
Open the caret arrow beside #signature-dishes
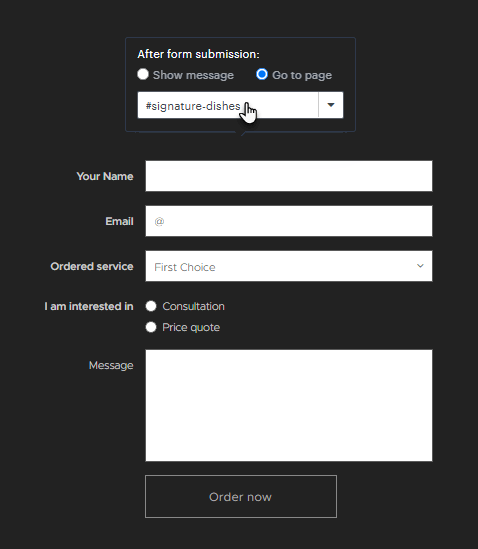(331, 105)
